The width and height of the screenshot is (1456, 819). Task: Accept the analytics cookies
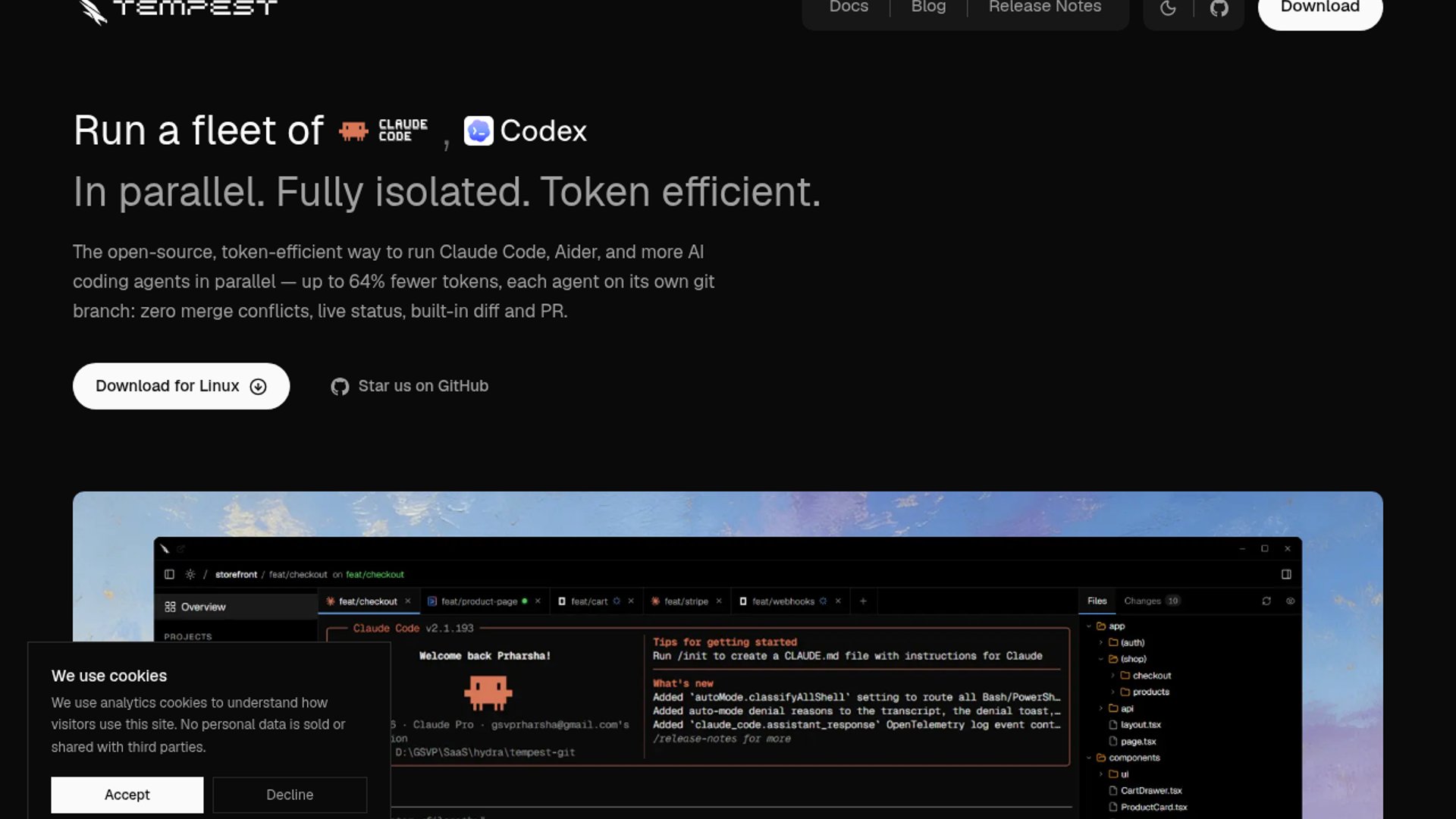127,794
